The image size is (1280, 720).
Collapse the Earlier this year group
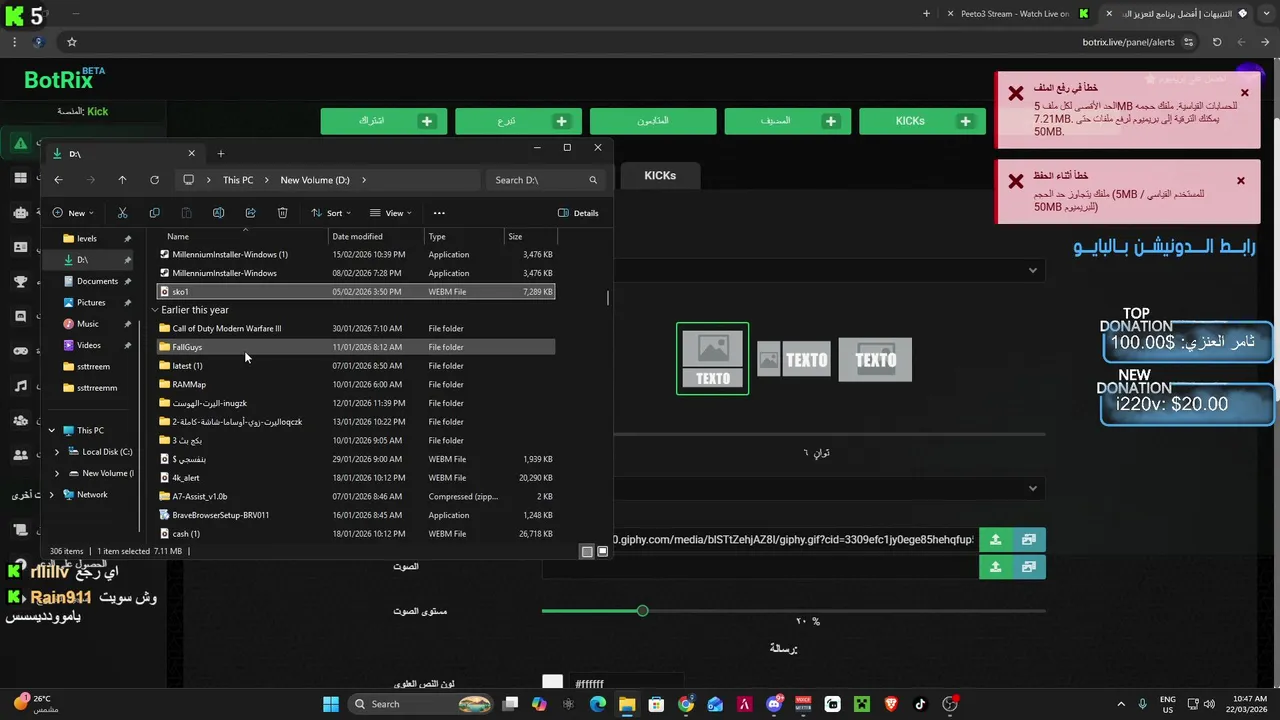(155, 310)
